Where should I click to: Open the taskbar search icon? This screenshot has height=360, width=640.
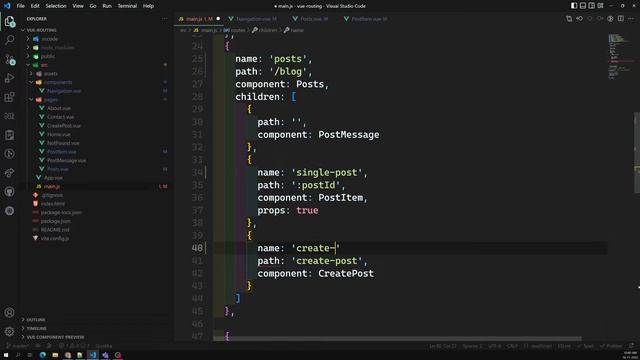(x=18, y=355)
